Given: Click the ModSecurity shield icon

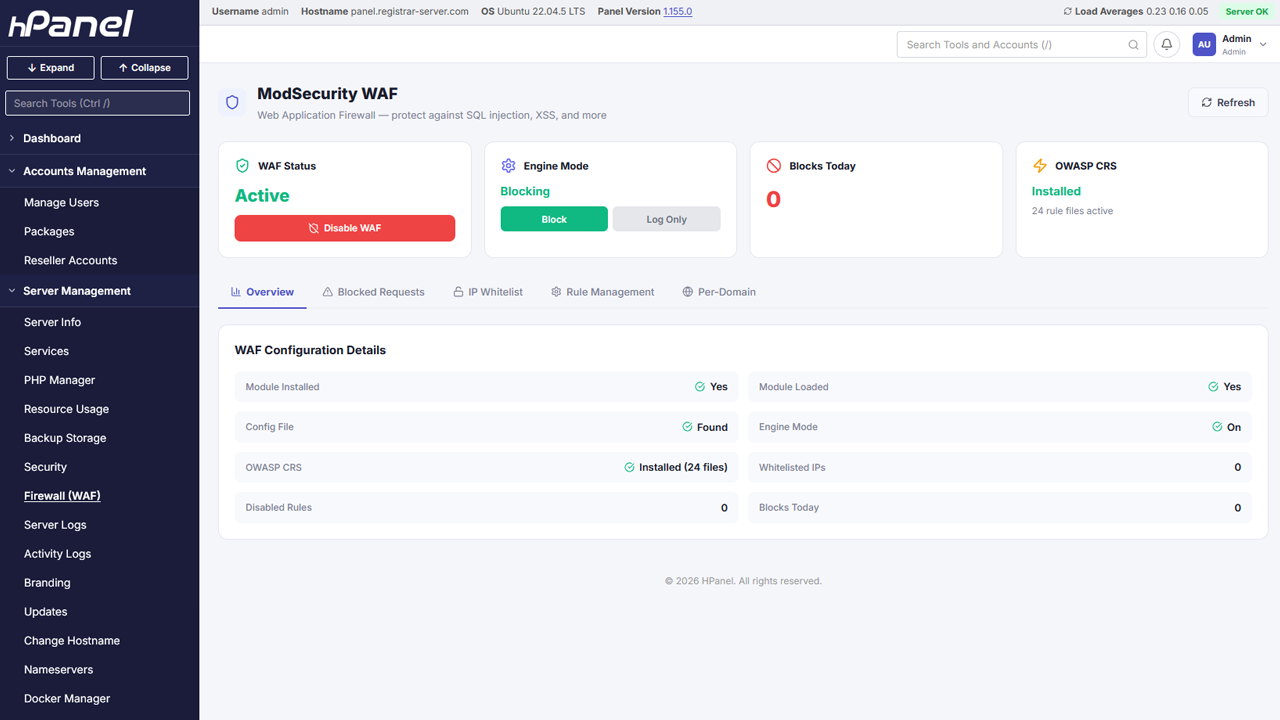Looking at the screenshot, I should [232, 102].
